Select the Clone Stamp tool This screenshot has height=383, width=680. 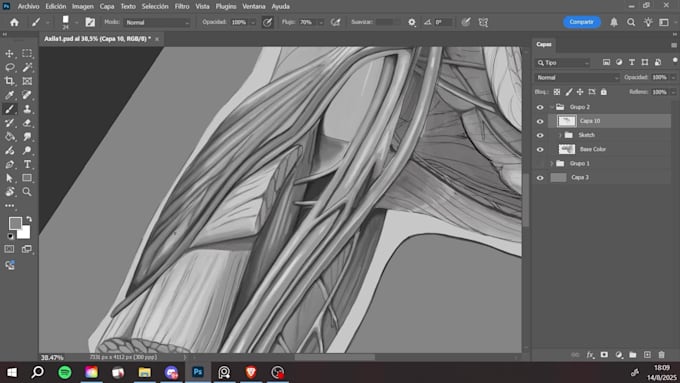point(27,109)
